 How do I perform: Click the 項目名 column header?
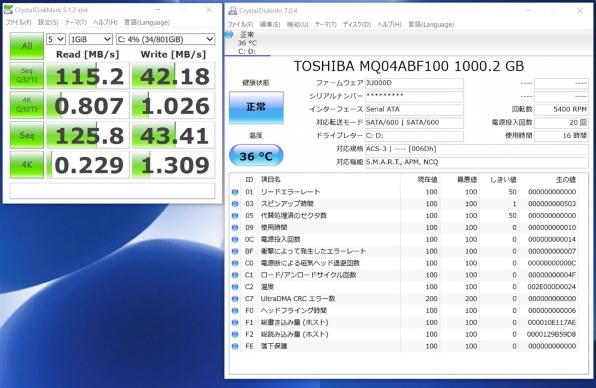tap(271, 180)
